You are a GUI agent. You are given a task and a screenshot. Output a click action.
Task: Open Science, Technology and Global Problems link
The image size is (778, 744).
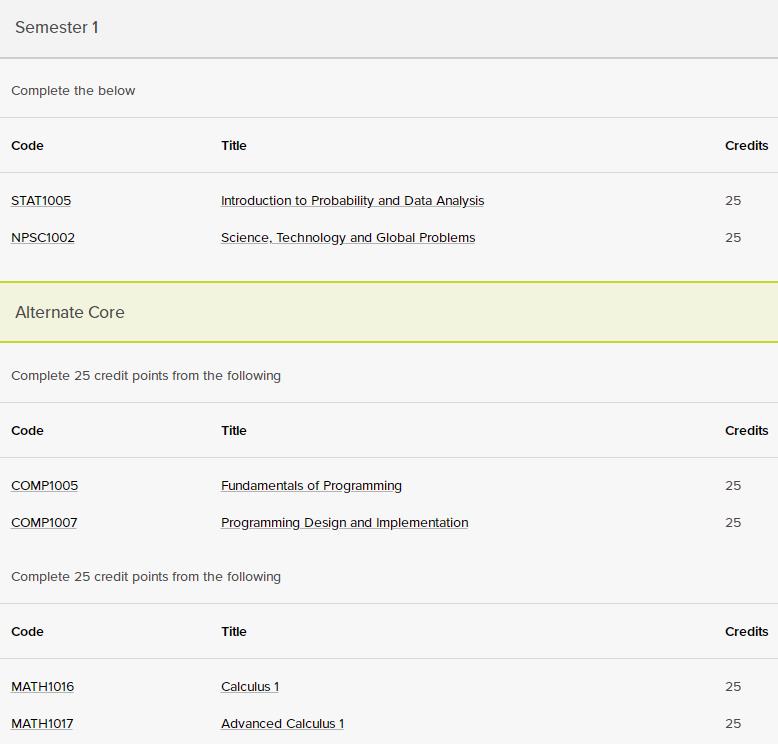coord(348,238)
